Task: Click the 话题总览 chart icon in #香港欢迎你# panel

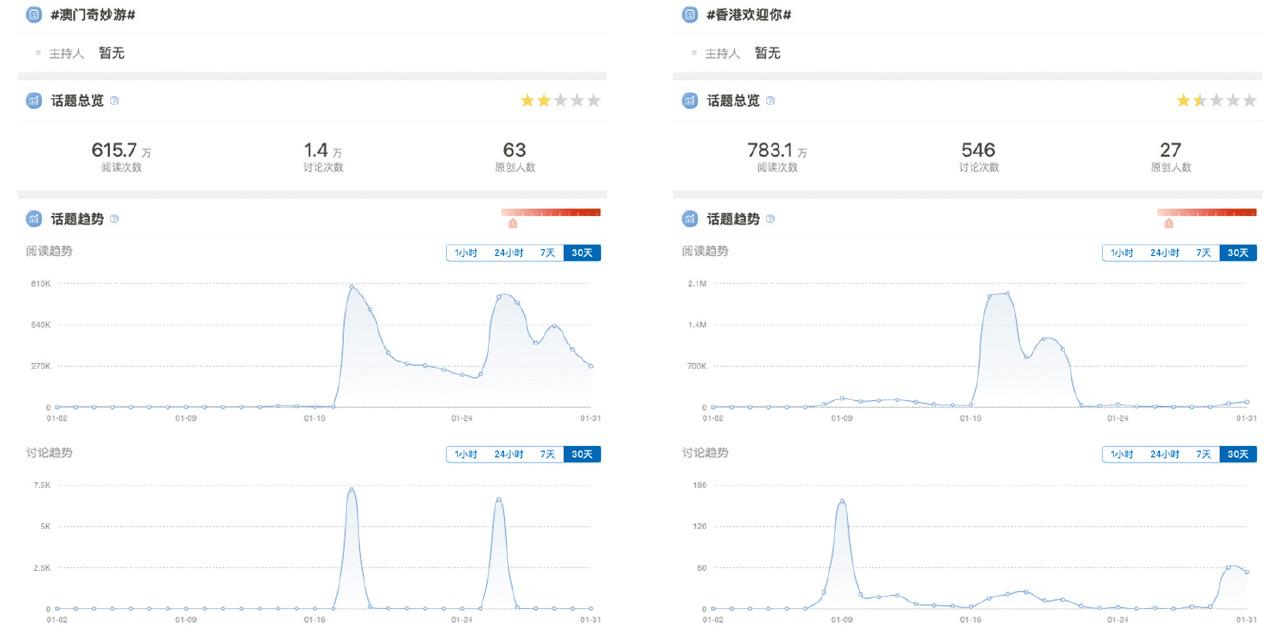Action: click(690, 101)
